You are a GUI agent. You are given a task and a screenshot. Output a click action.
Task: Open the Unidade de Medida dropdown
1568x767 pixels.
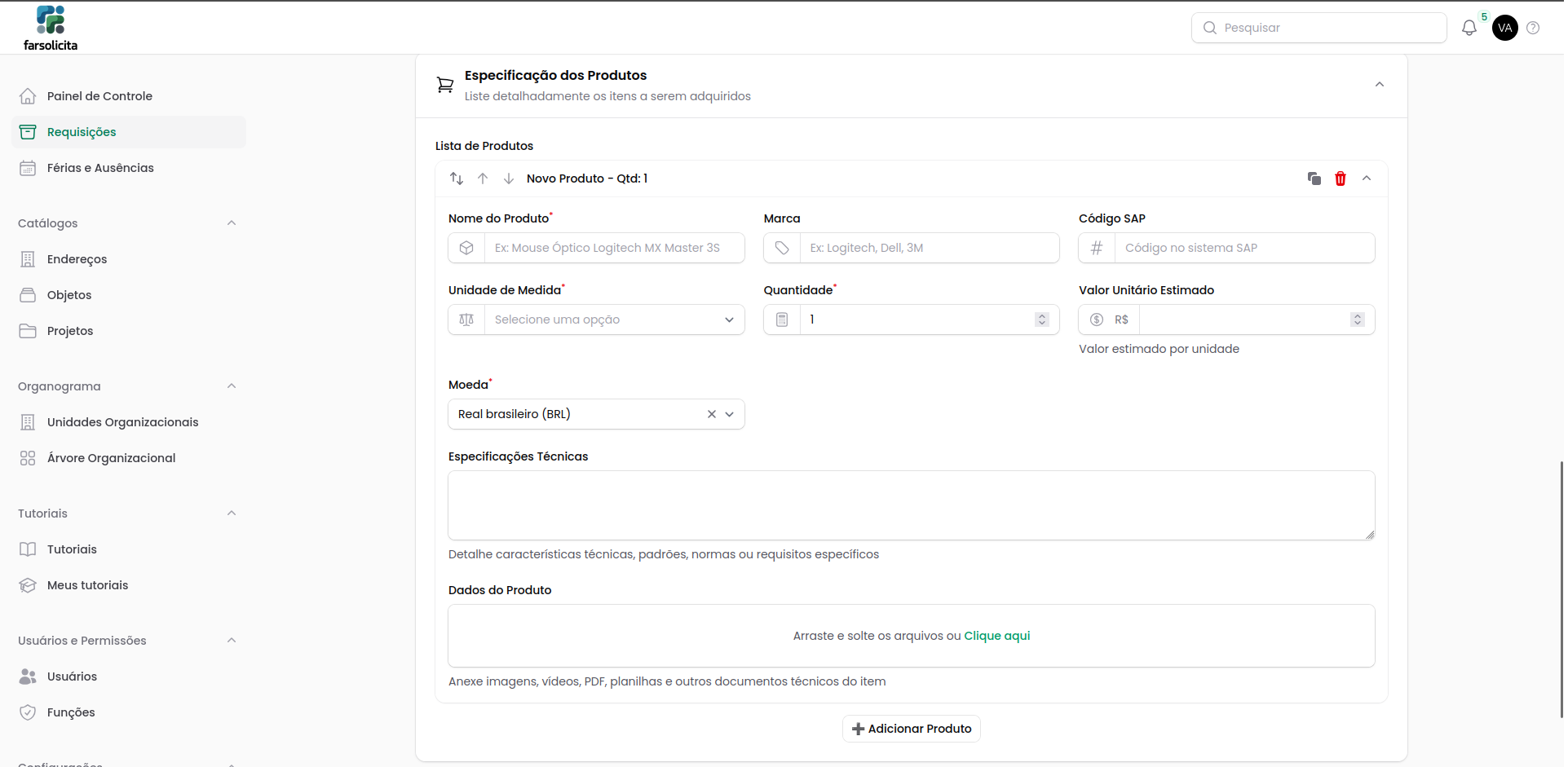[596, 320]
